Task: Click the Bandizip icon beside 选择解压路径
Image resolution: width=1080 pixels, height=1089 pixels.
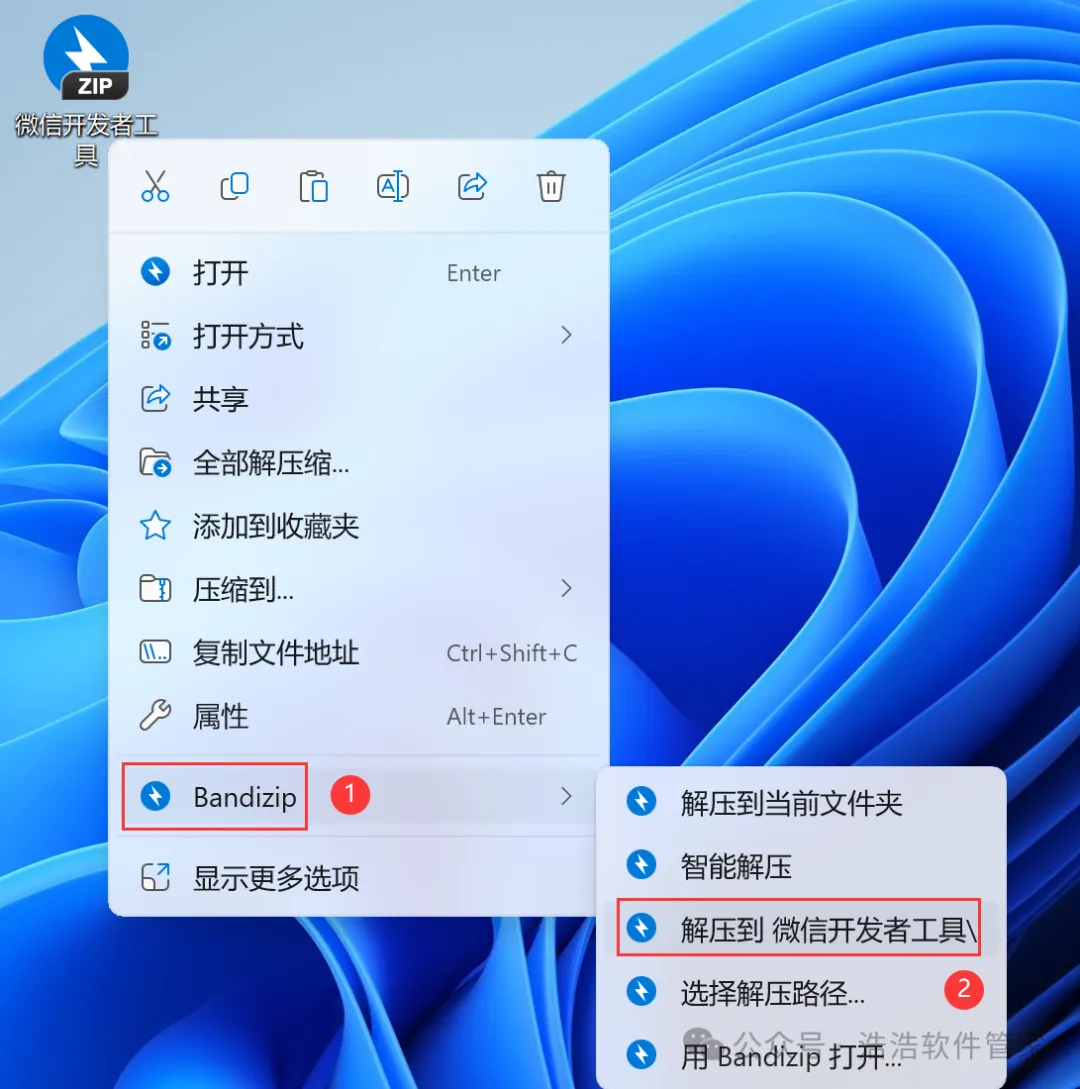Action: click(641, 991)
